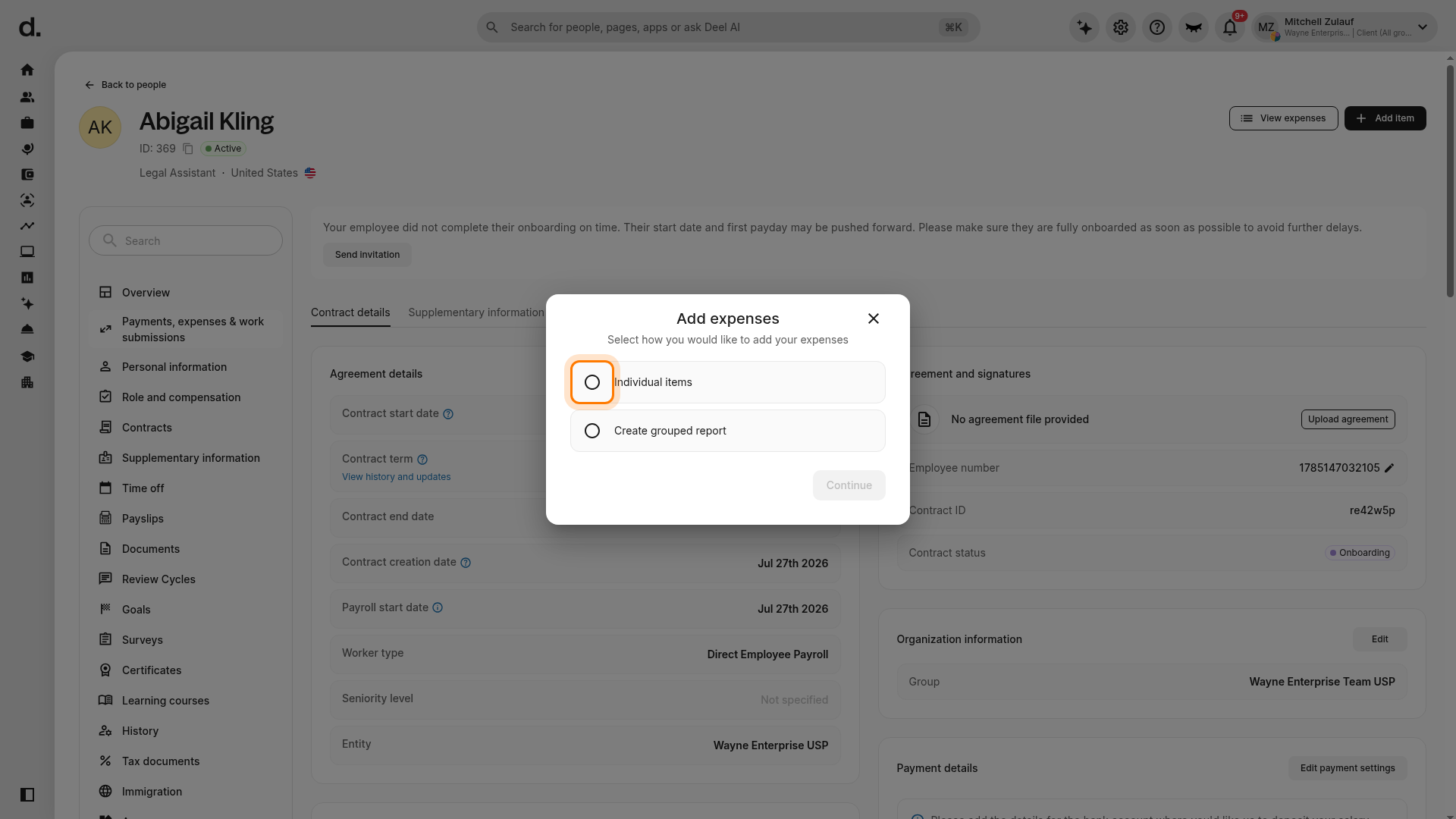Go back to people

coord(125,85)
